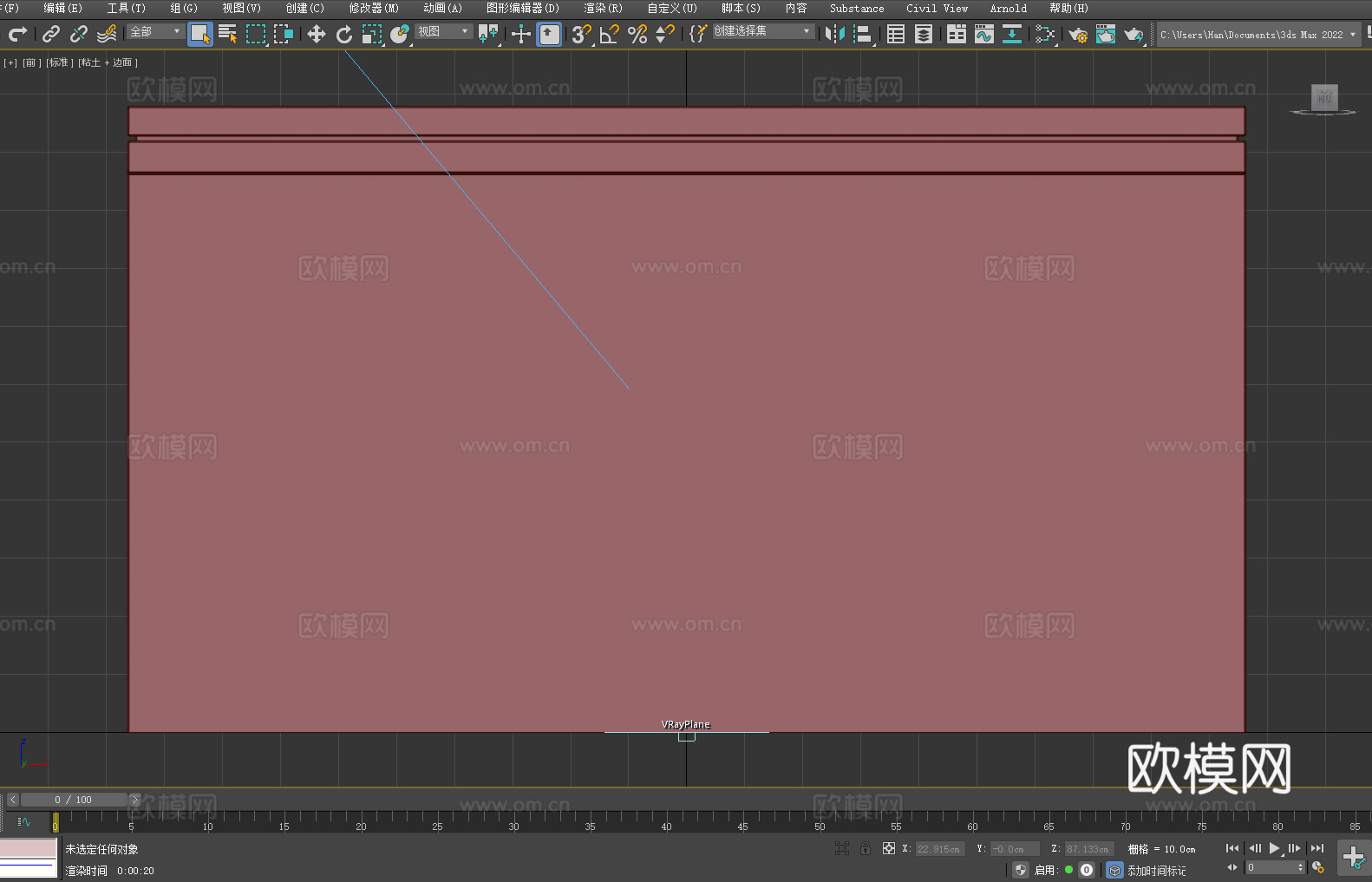Select the Move tool in toolbar

tap(316, 34)
